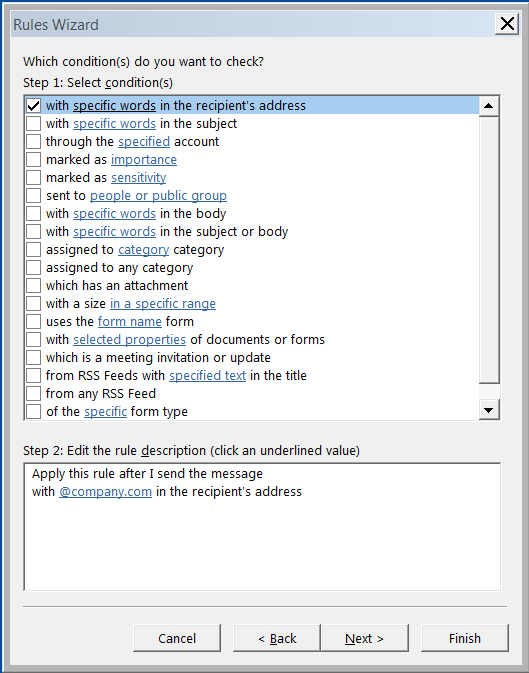Open 'people or public group' link
The width and height of the screenshot is (529, 673).
pos(158,196)
